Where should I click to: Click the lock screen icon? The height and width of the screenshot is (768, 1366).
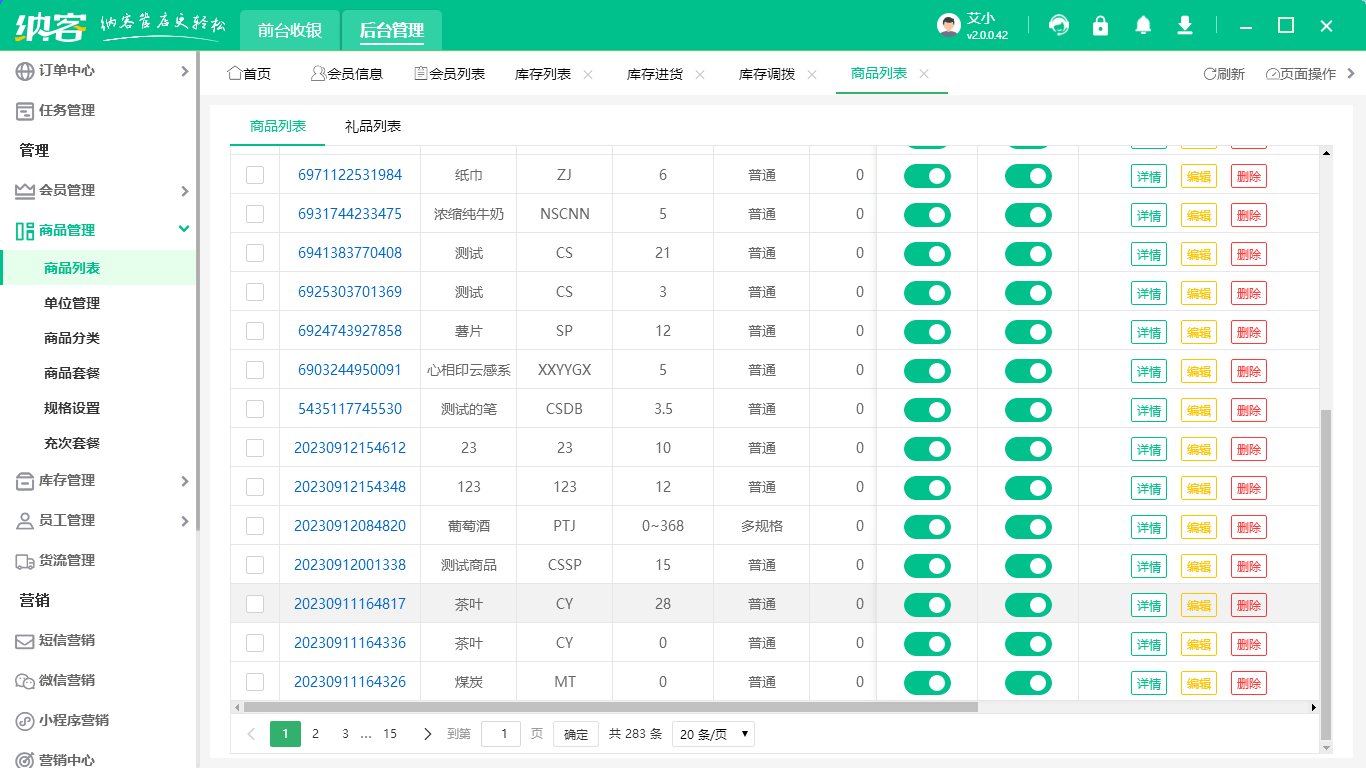[1101, 25]
